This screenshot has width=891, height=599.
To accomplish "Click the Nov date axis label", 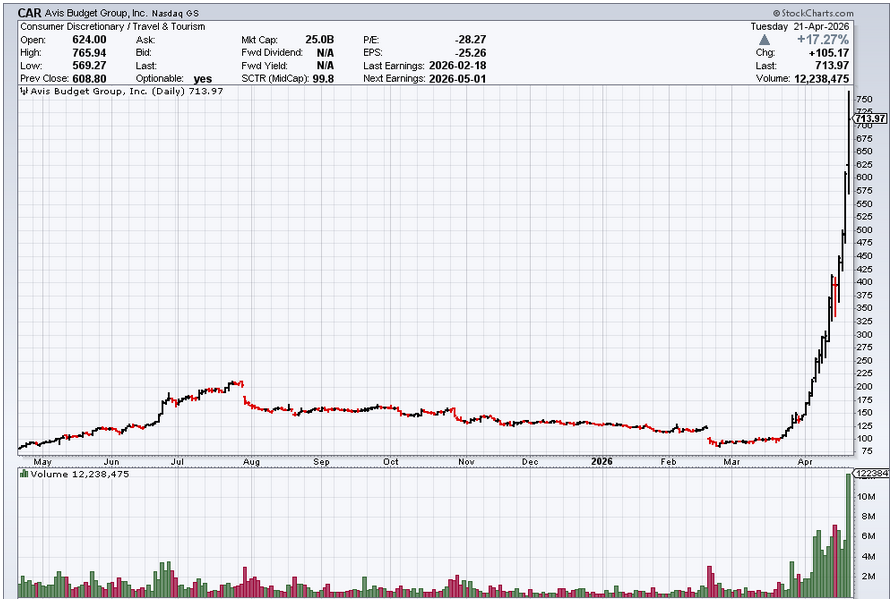I will point(466,462).
